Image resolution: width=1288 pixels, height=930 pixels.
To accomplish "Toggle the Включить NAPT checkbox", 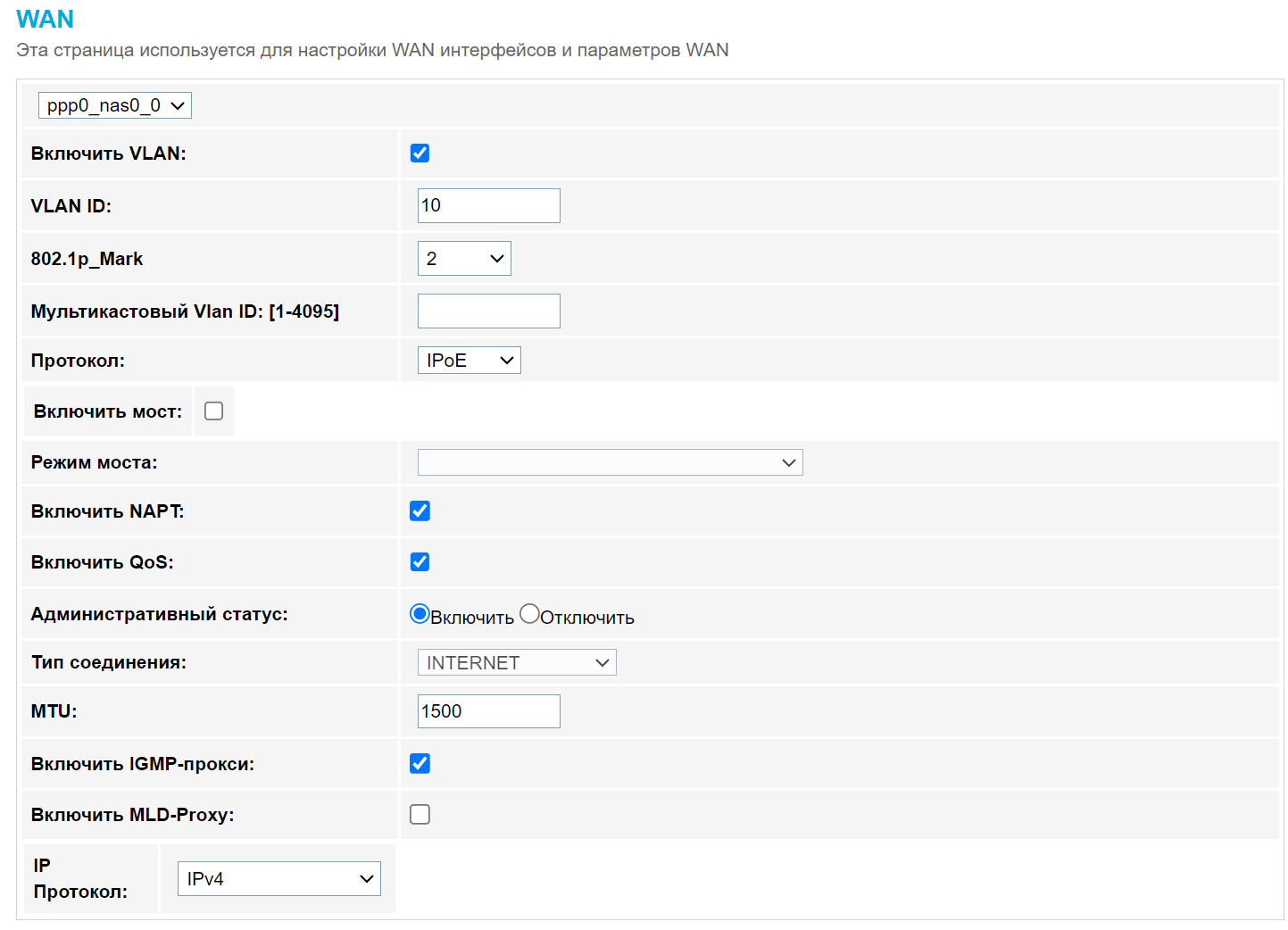I will tap(420, 511).
